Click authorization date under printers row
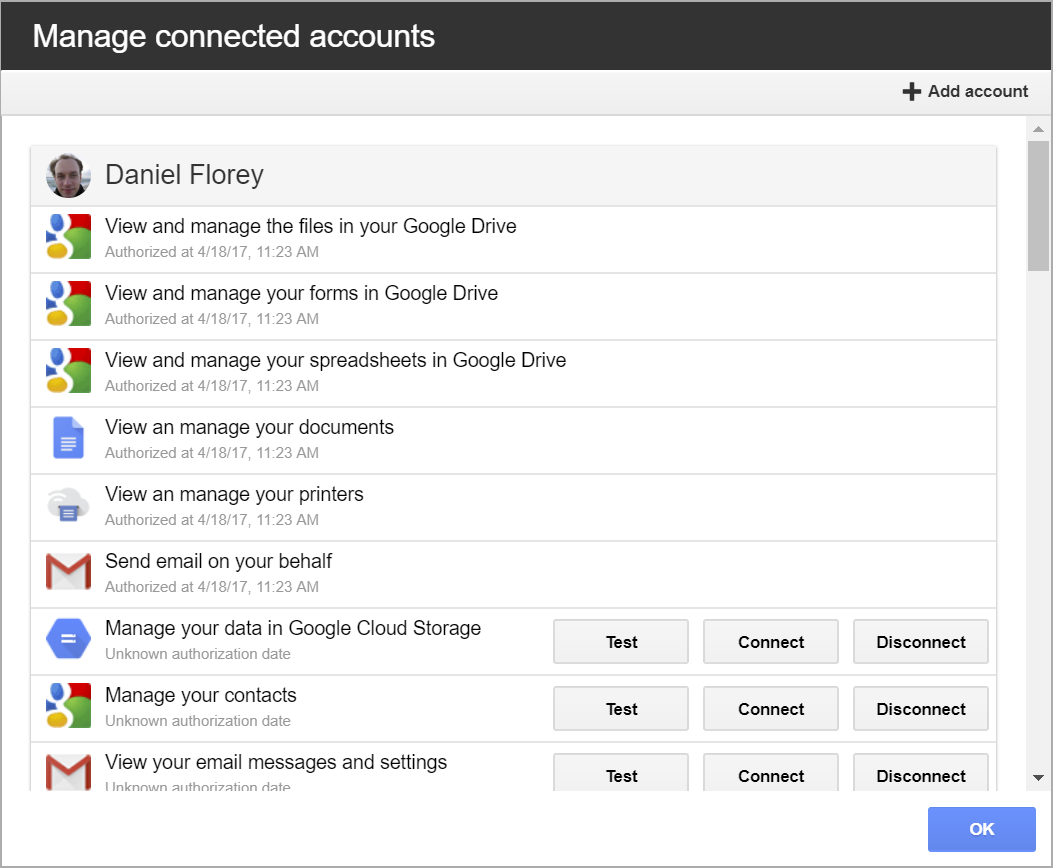This screenshot has height=868, width=1053. tap(212, 520)
